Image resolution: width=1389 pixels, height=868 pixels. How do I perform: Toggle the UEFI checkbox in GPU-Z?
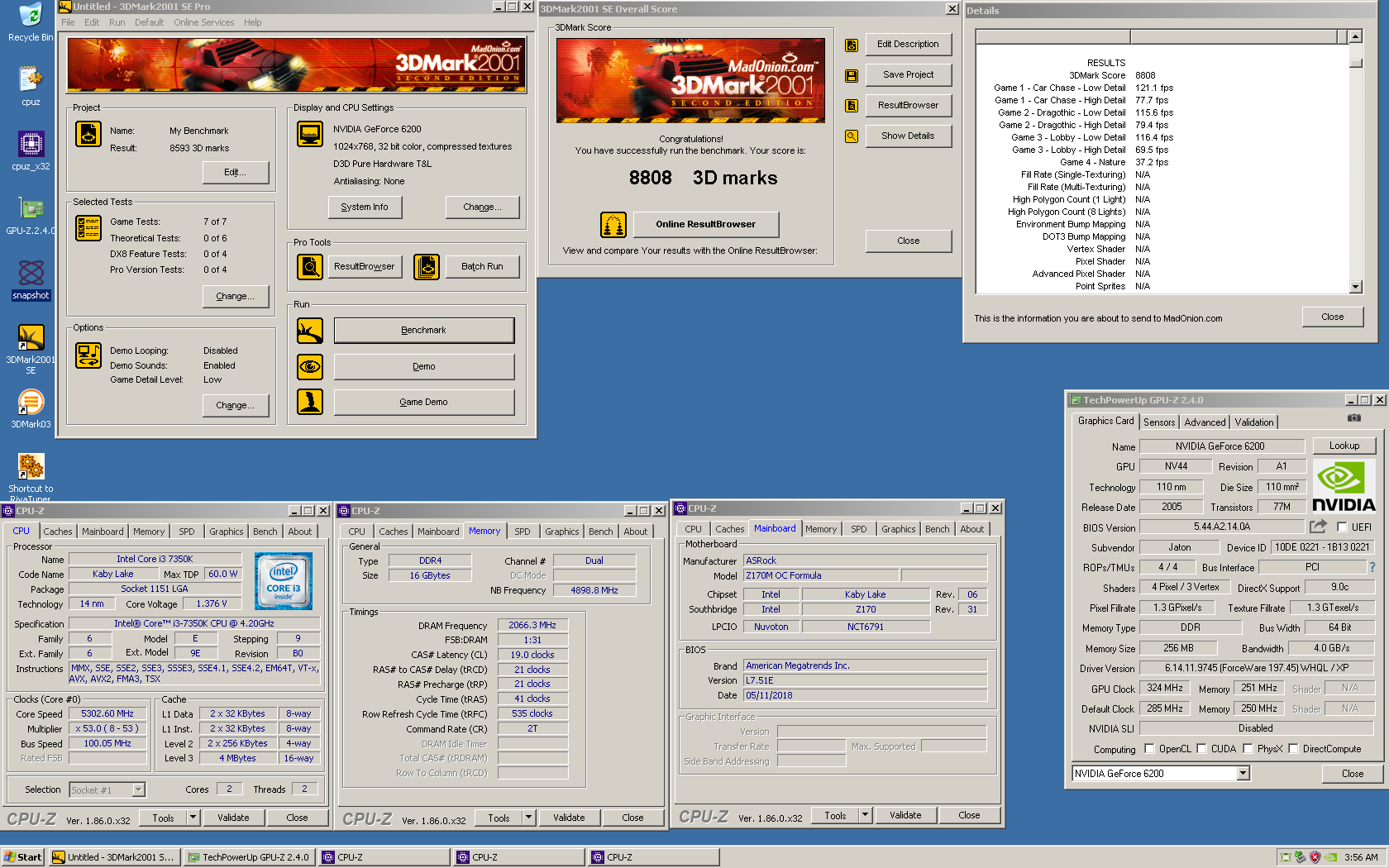(1340, 527)
